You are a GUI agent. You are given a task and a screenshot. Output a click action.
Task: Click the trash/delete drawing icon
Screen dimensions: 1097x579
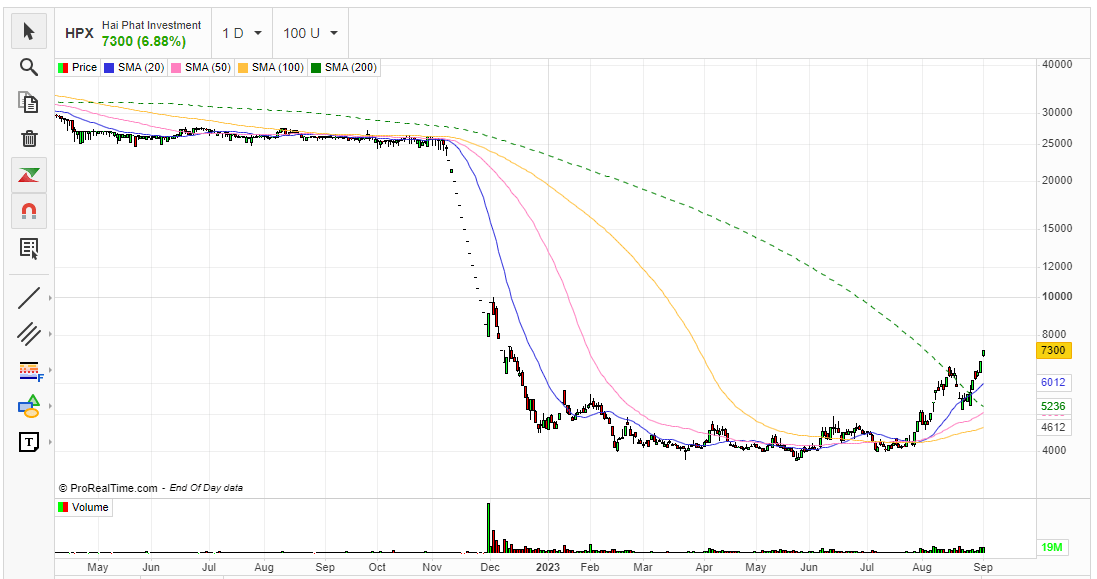click(x=29, y=139)
